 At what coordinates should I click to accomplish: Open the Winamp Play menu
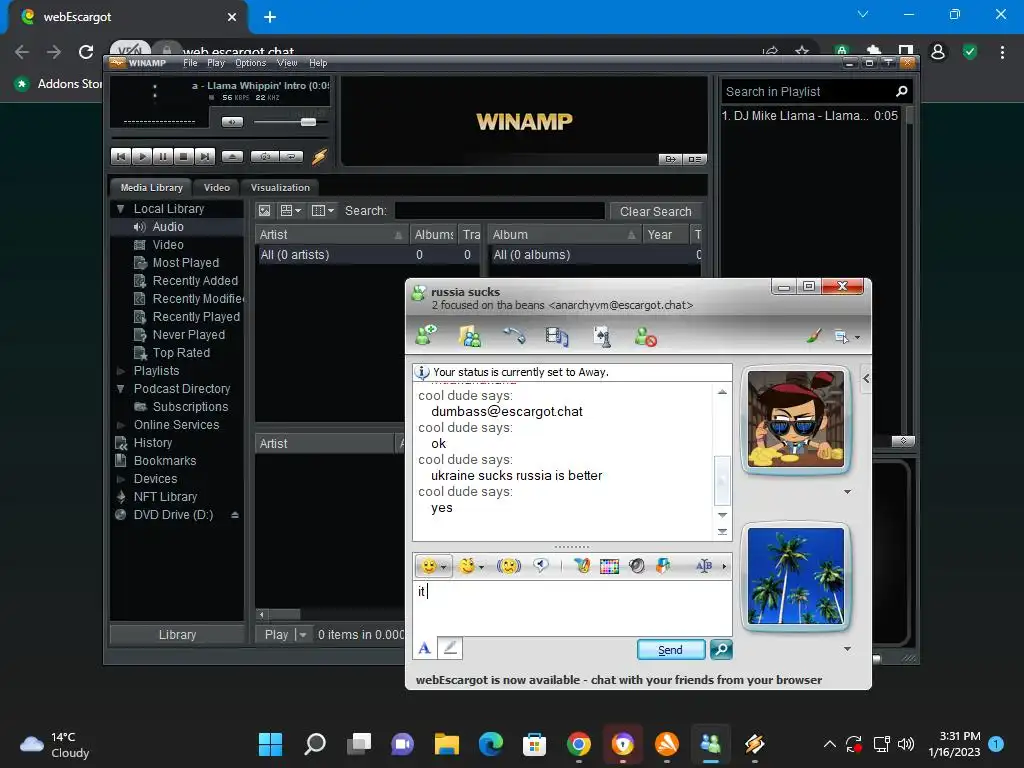point(216,63)
